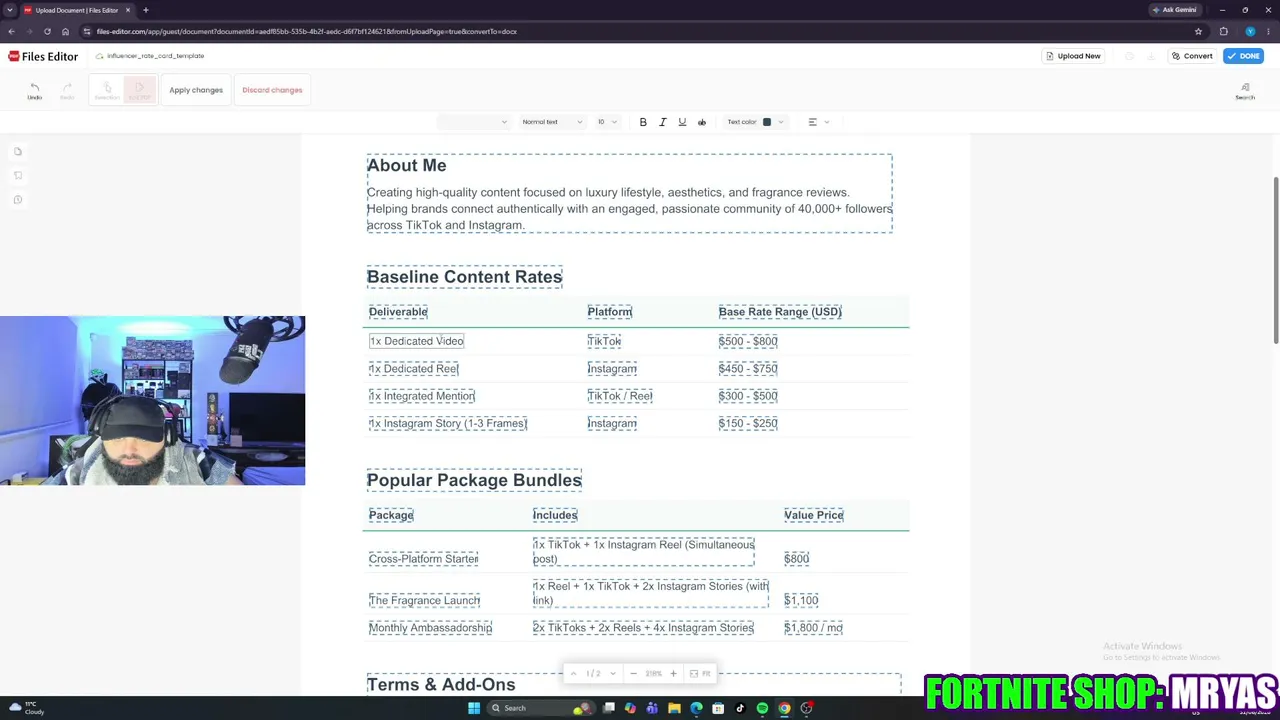Click the Popular Package Bundles heading
1280x720 pixels.
pyautogui.click(x=474, y=480)
